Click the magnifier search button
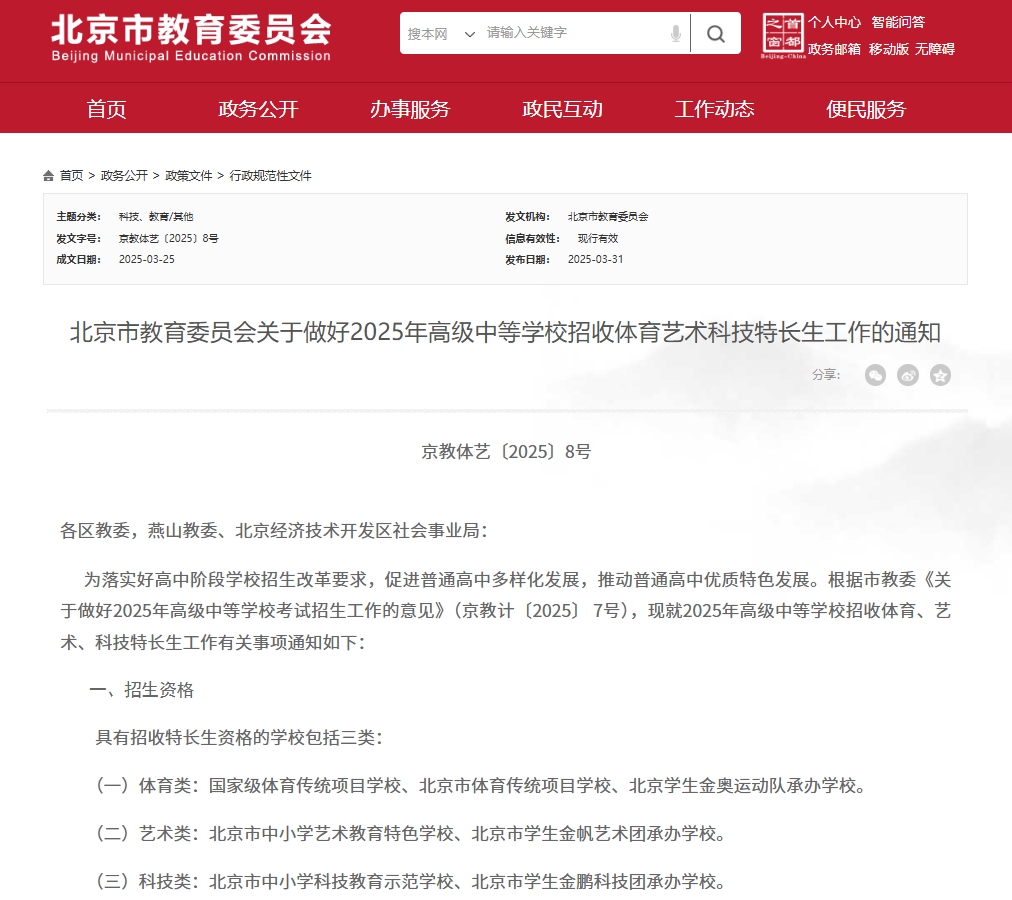The image size is (1012, 900). click(x=716, y=34)
